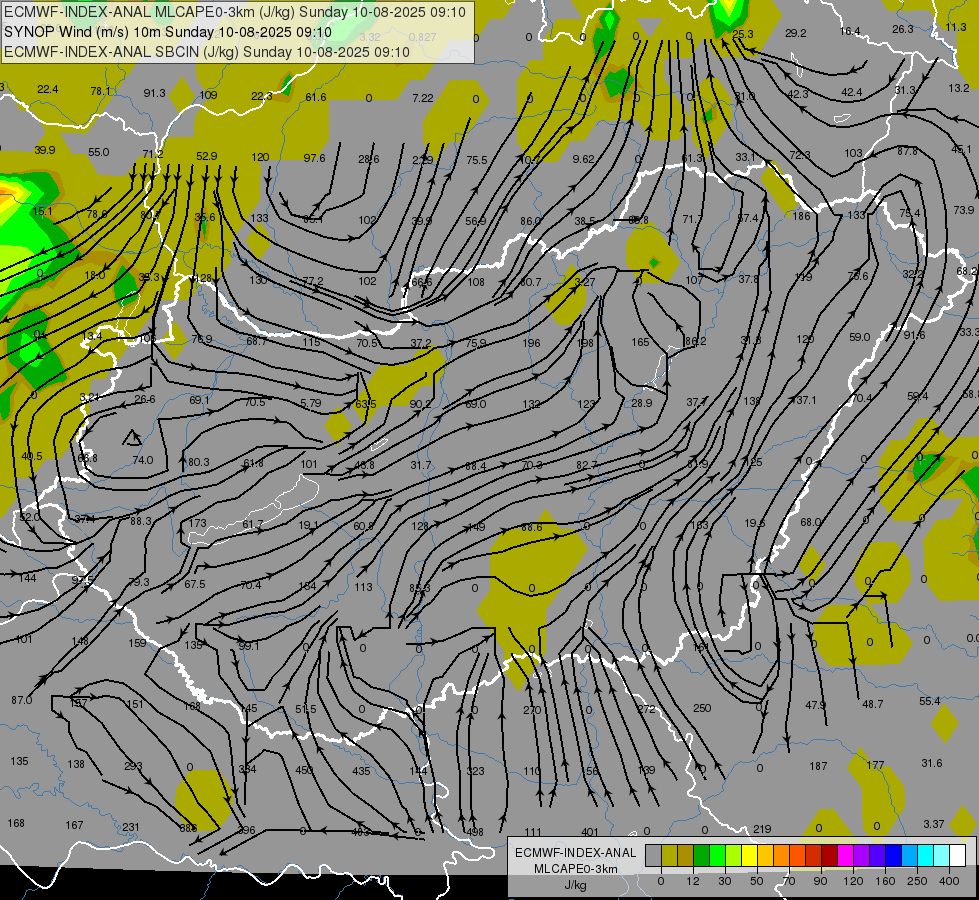Click the 'J/kg' unit label in the legend

coord(575,885)
